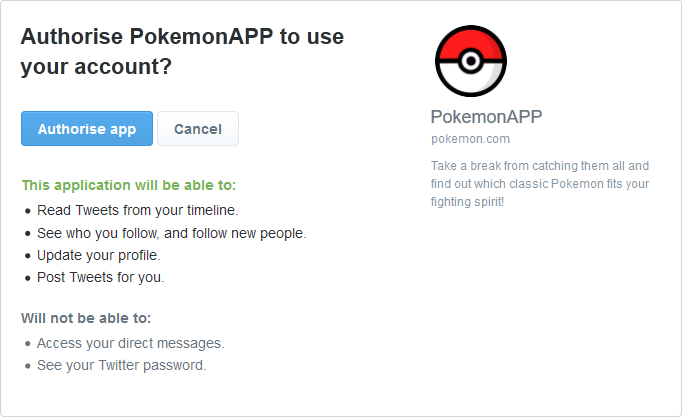This screenshot has height=417, width=682.
Task: Click 'See your Twitter password' item
Action: pyautogui.click(x=121, y=365)
